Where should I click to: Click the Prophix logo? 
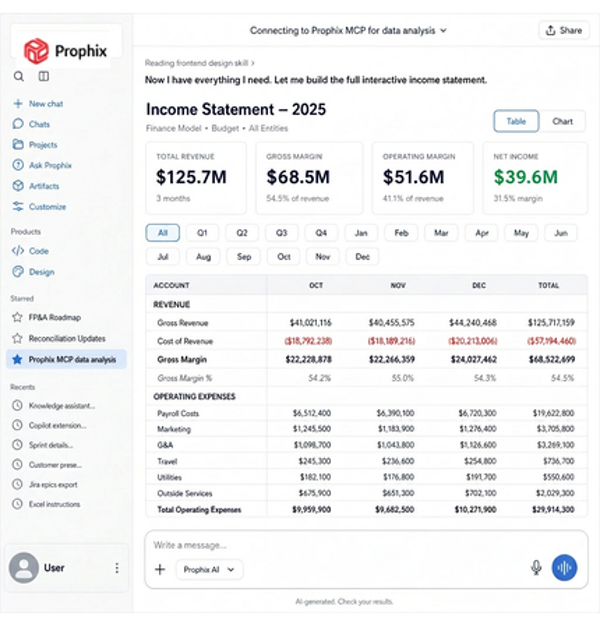[x=66, y=51]
